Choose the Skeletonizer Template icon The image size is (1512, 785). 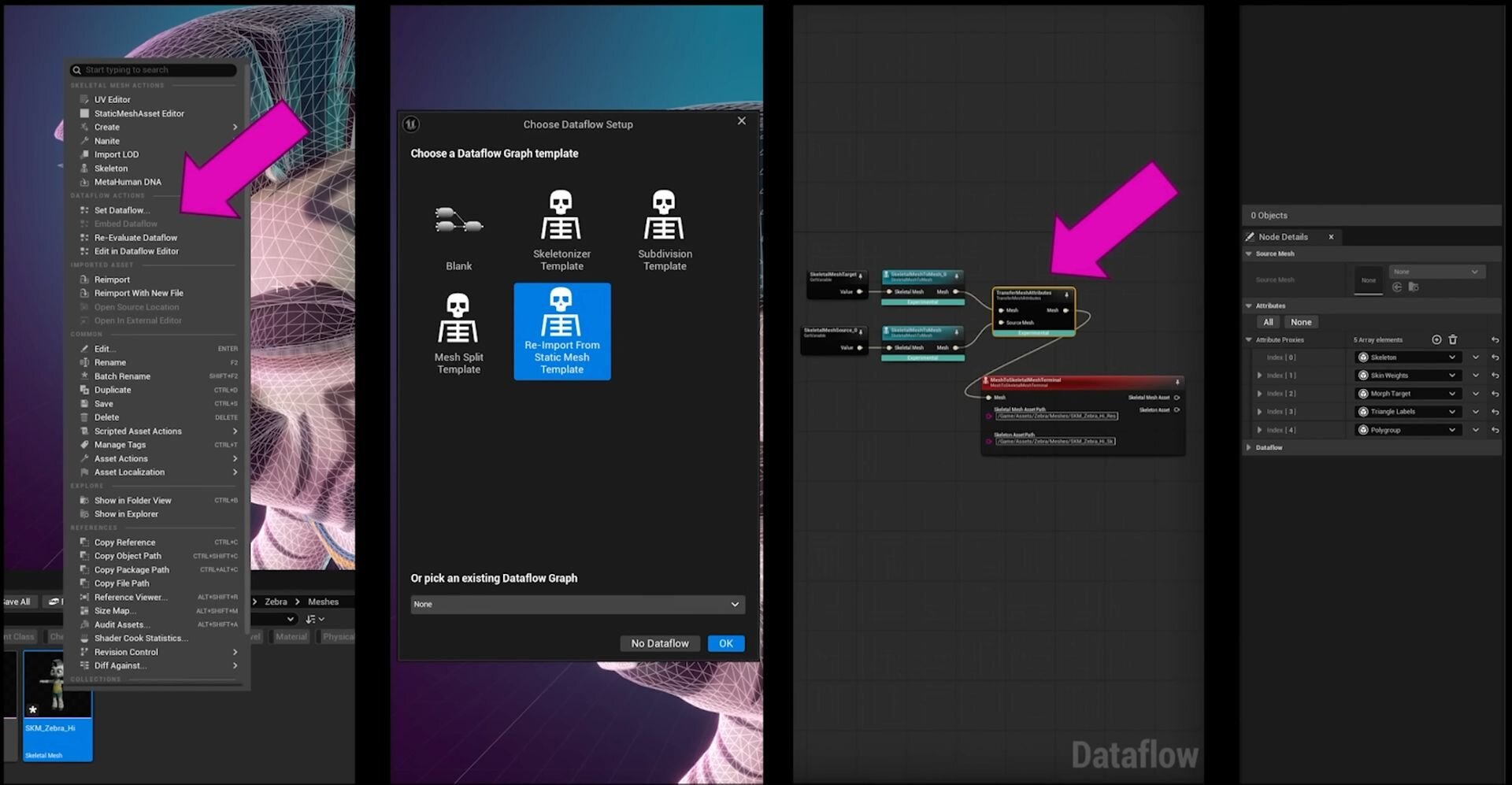coord(561,215)
